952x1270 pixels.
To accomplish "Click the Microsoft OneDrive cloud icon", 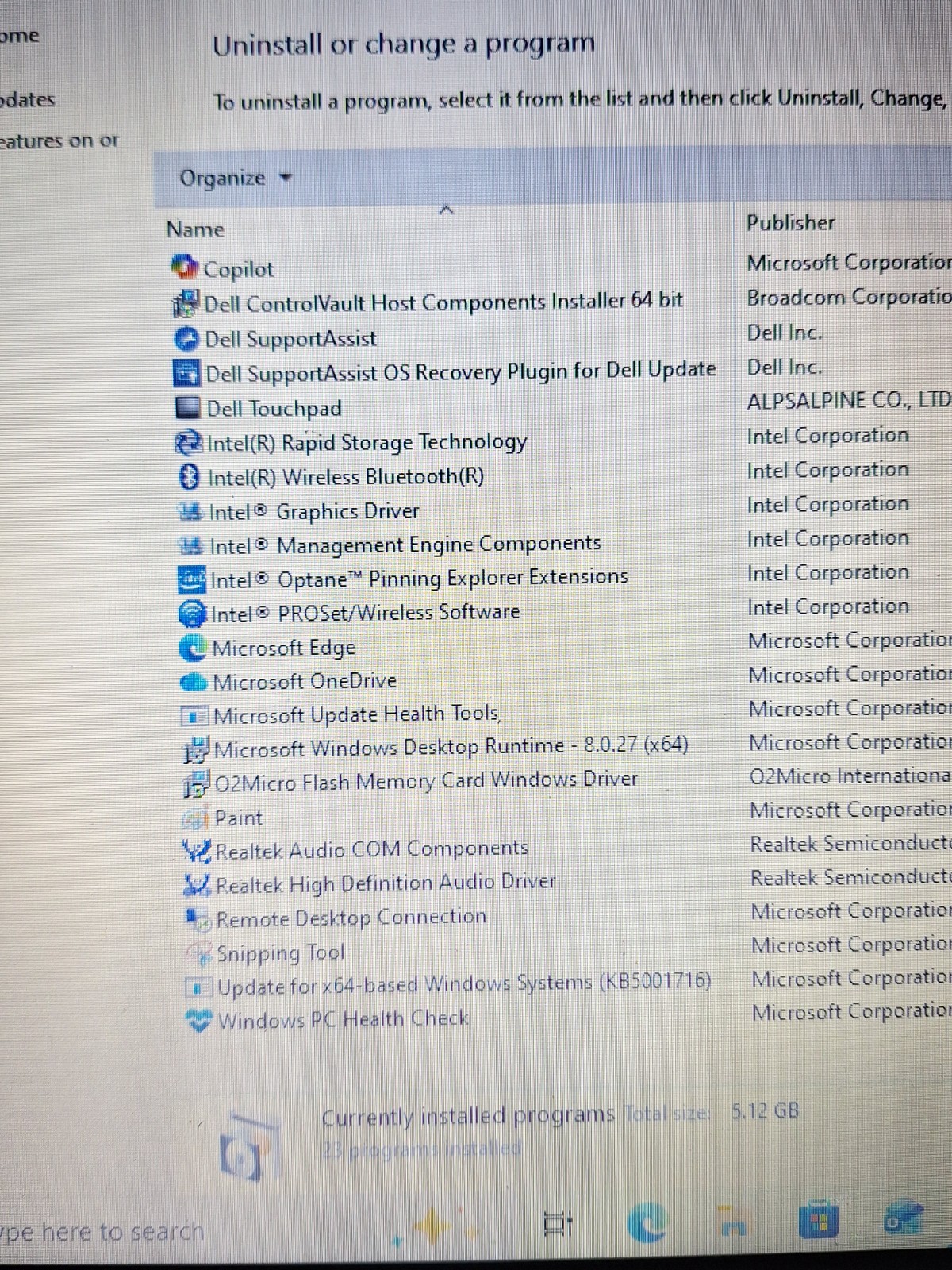I will pyautogui.click(x=195, y=682).
